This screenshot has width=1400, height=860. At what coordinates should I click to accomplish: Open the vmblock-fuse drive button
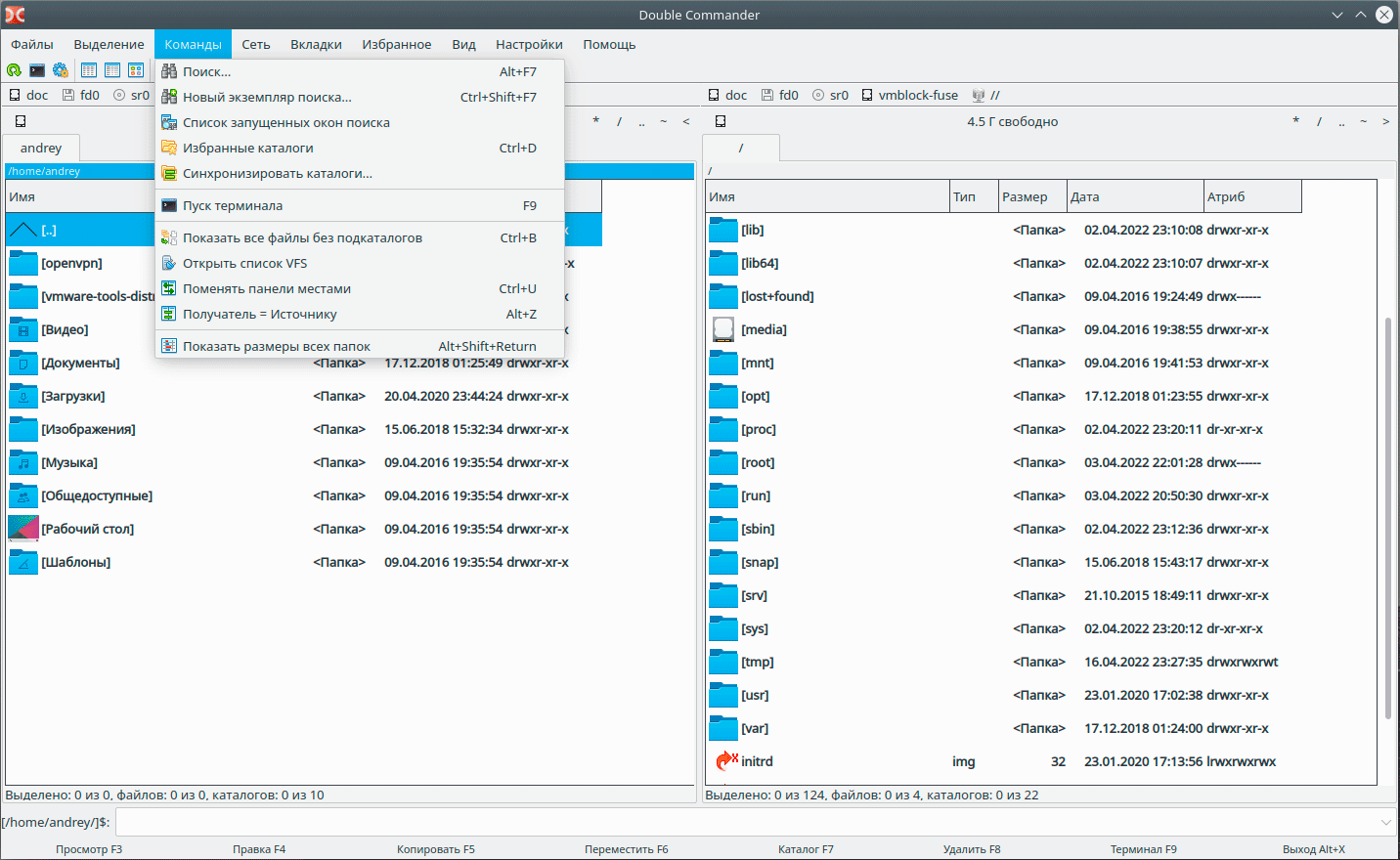tap(909, 95)
